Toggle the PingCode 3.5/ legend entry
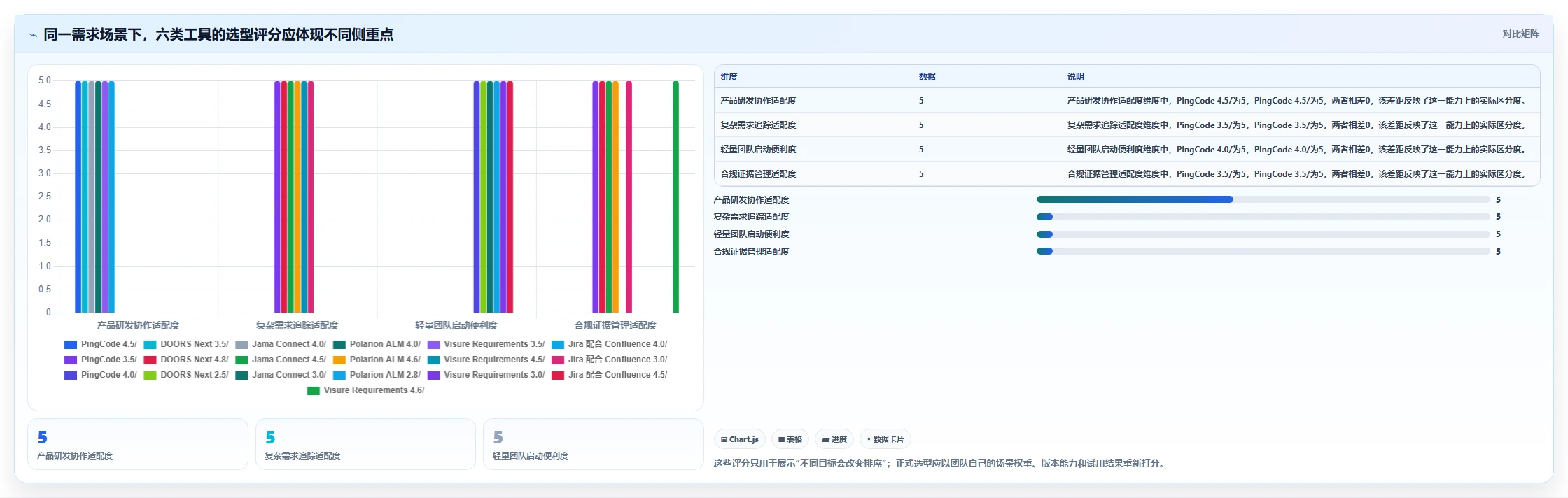 coord(101,360)
